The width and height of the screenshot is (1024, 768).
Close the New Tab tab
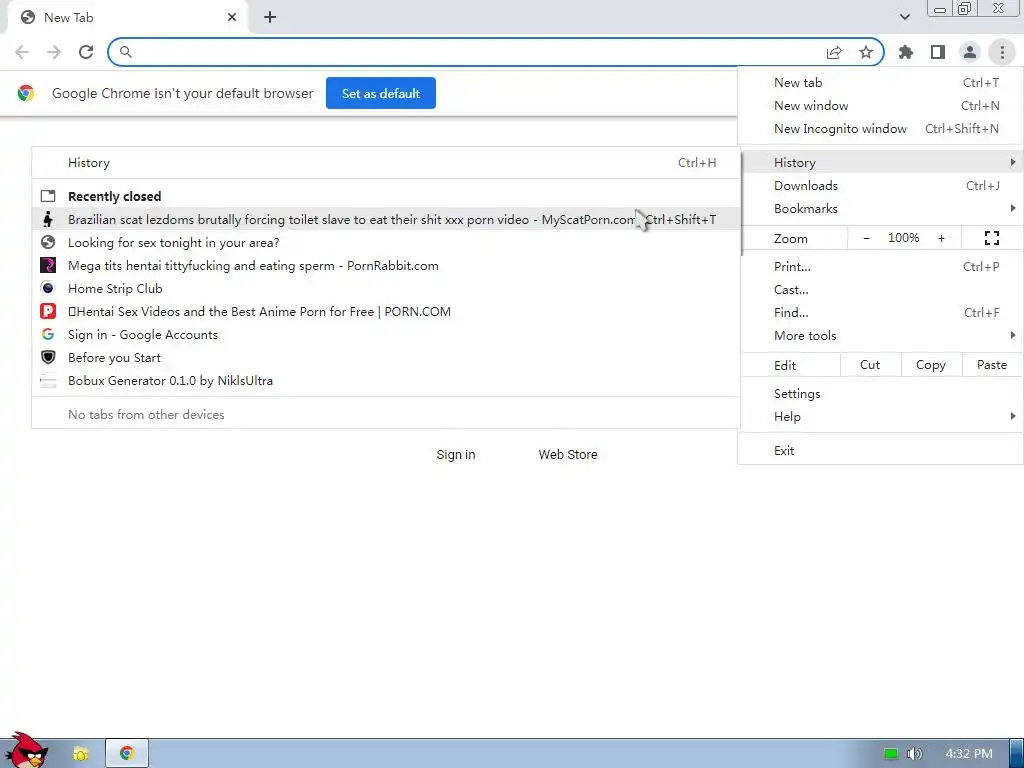pos(232,18)
